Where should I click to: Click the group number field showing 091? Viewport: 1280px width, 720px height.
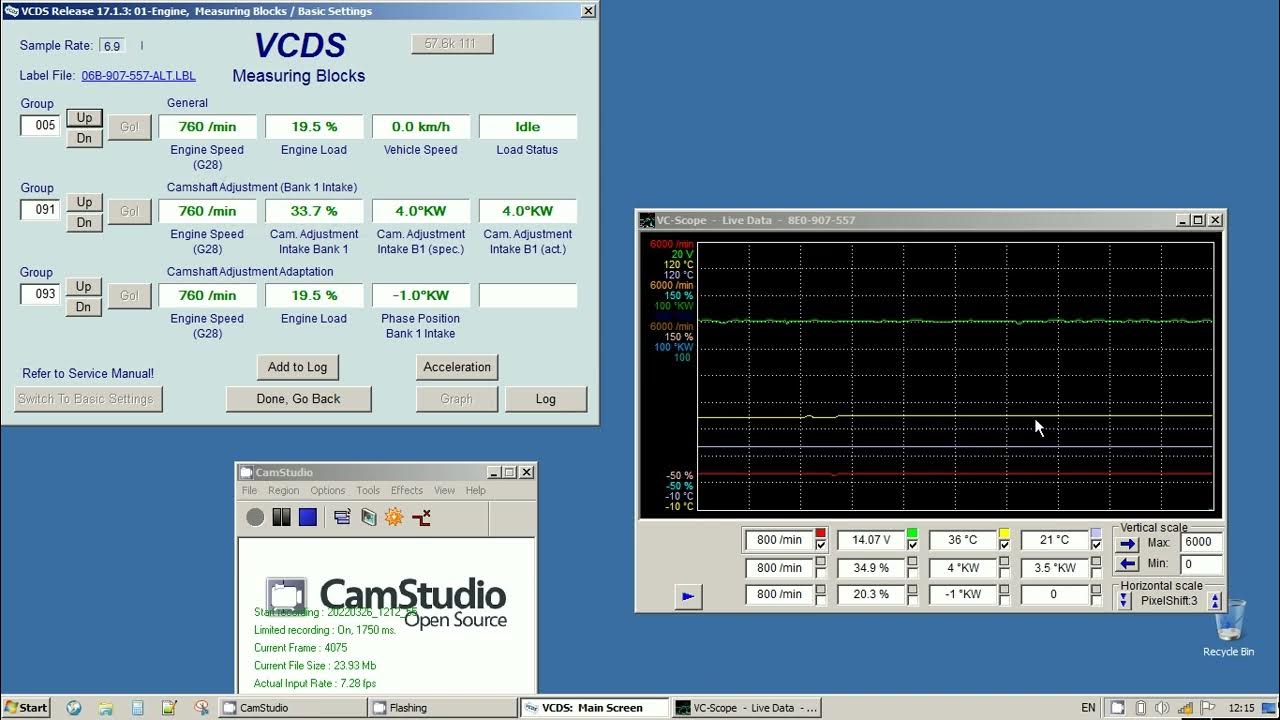(41, 210)
